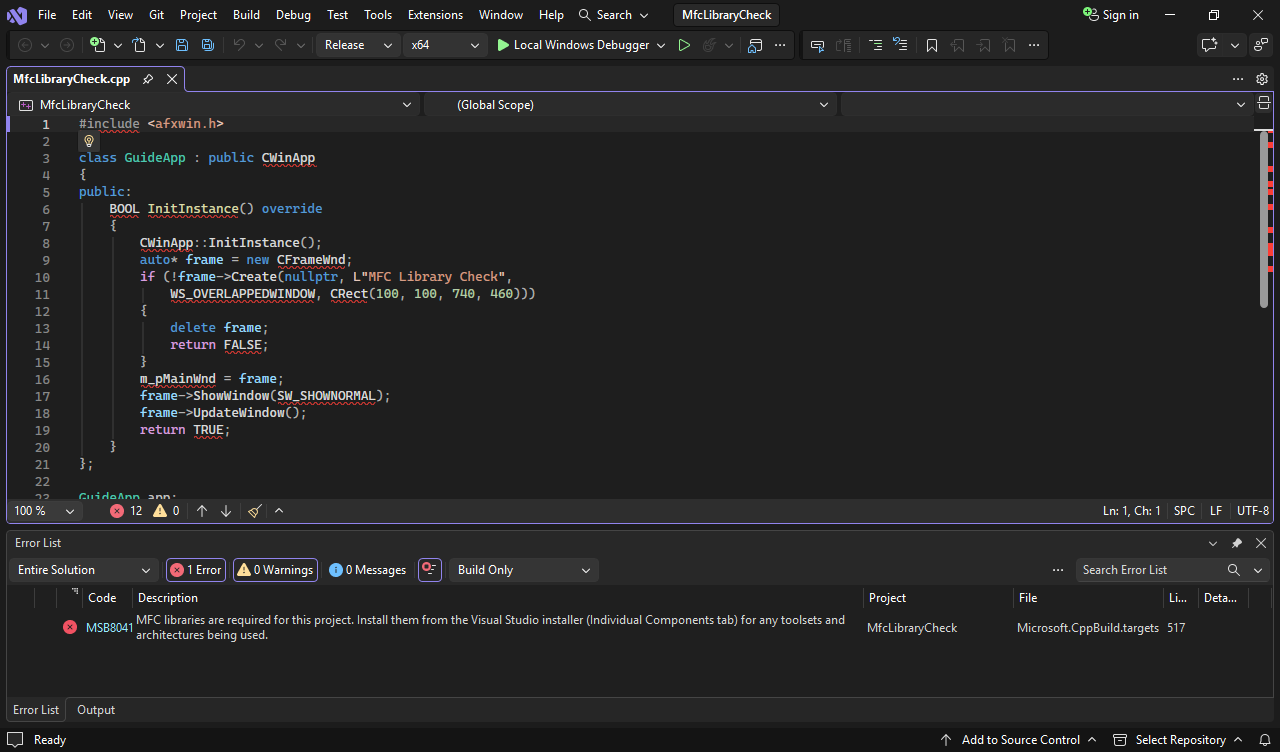
Task: Click the editor vertical scrollbar
Action: [x=1265, y=219]
